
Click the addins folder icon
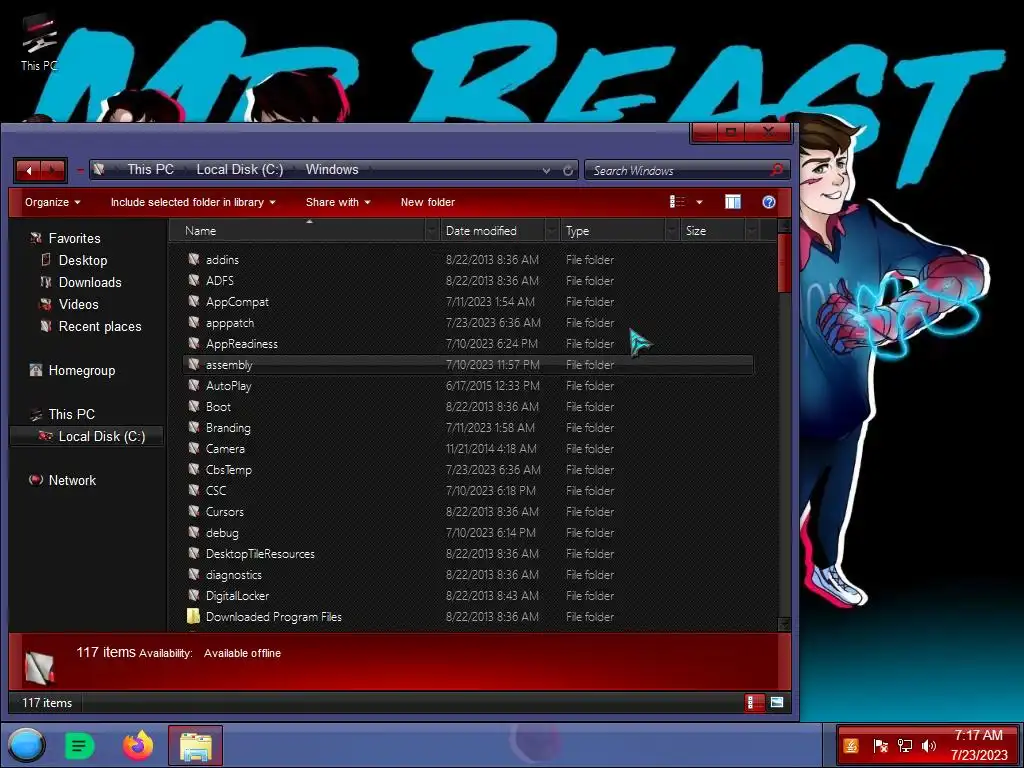tap(193, 259)
